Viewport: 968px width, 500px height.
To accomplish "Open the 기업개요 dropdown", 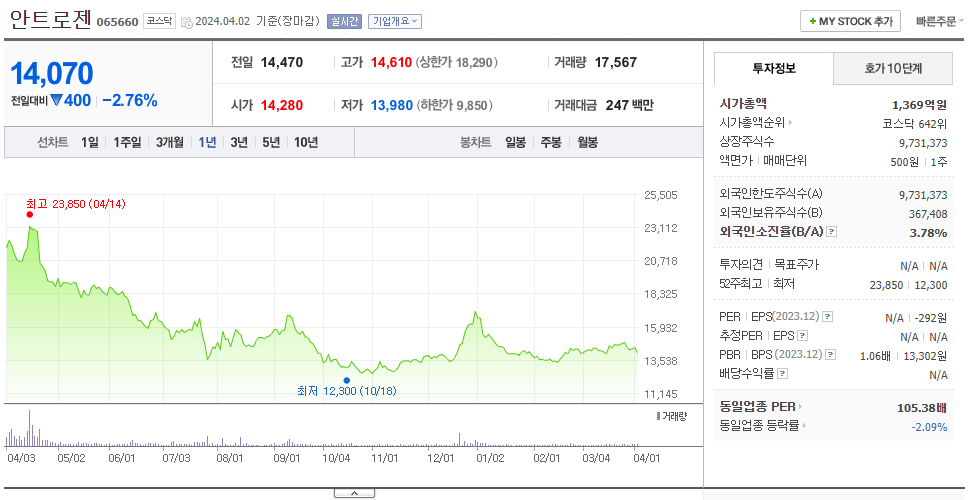I will [395, 22].
